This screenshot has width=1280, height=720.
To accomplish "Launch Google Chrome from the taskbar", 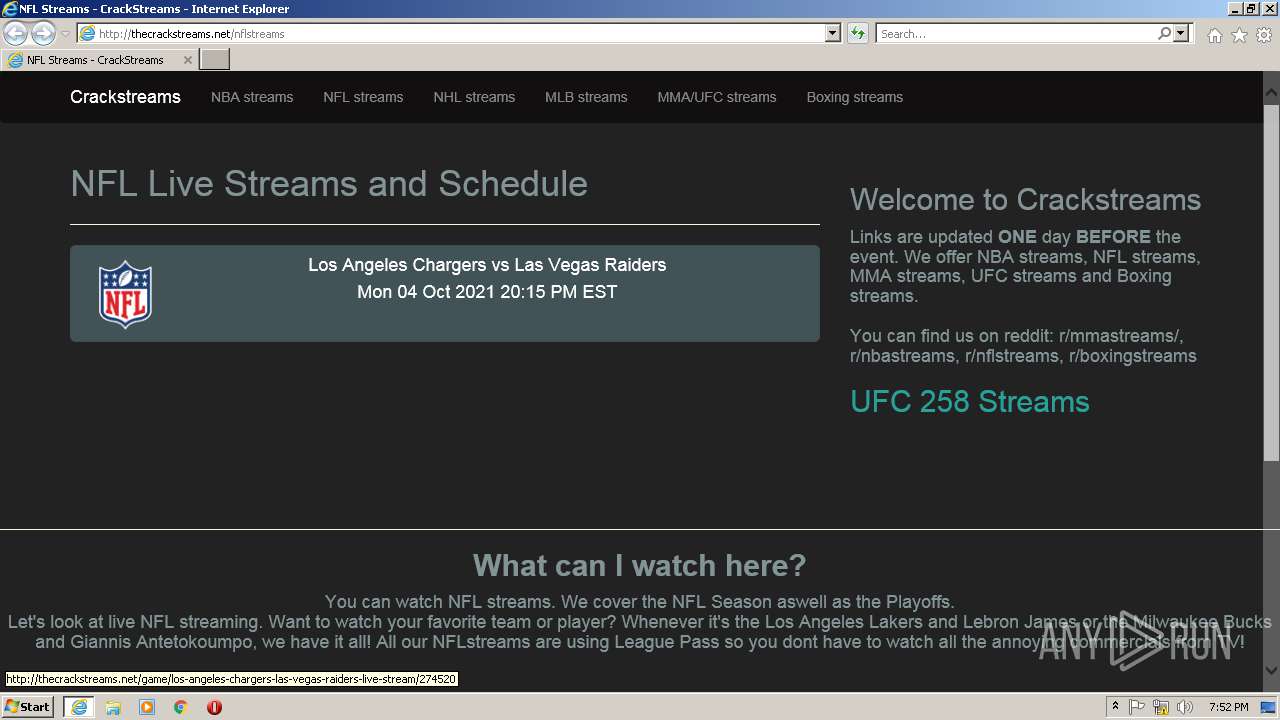I will (x=181, y=707).
